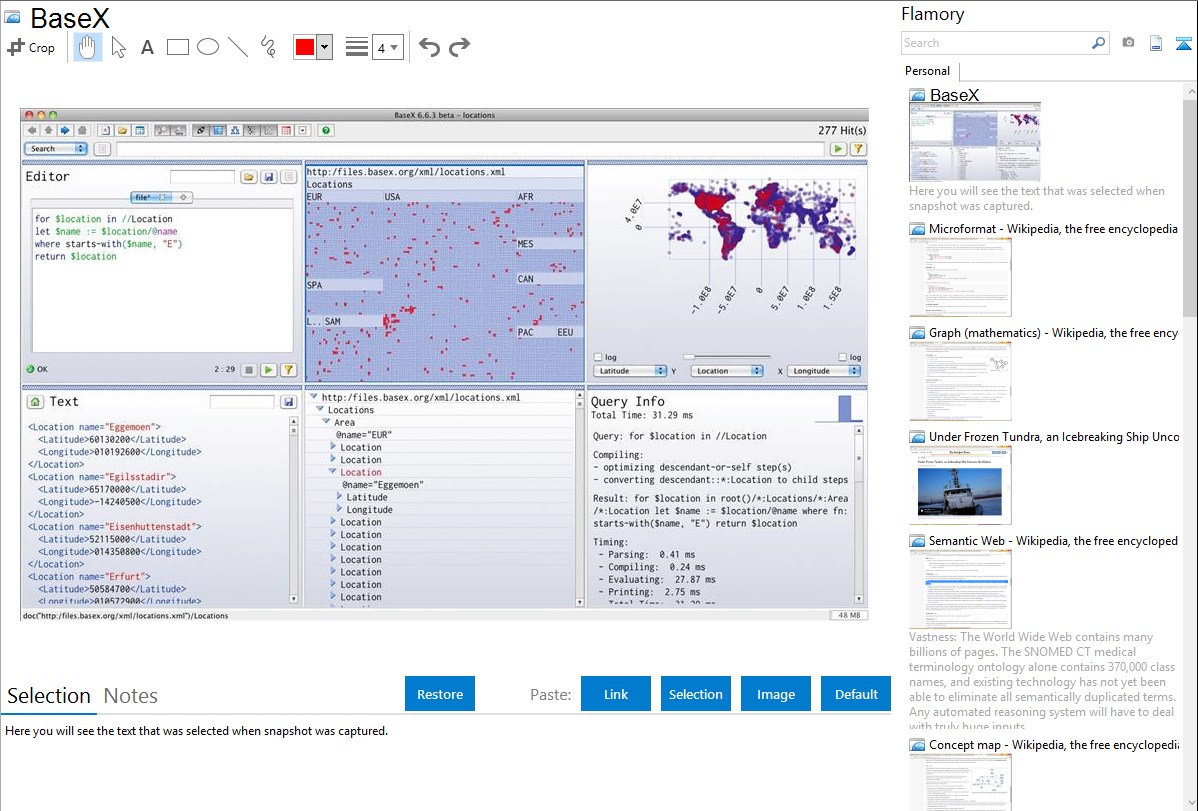Toggle the log checkbox above Longitude
The width and height of the screenshot is (1198, 811).
tap(843, 357)
